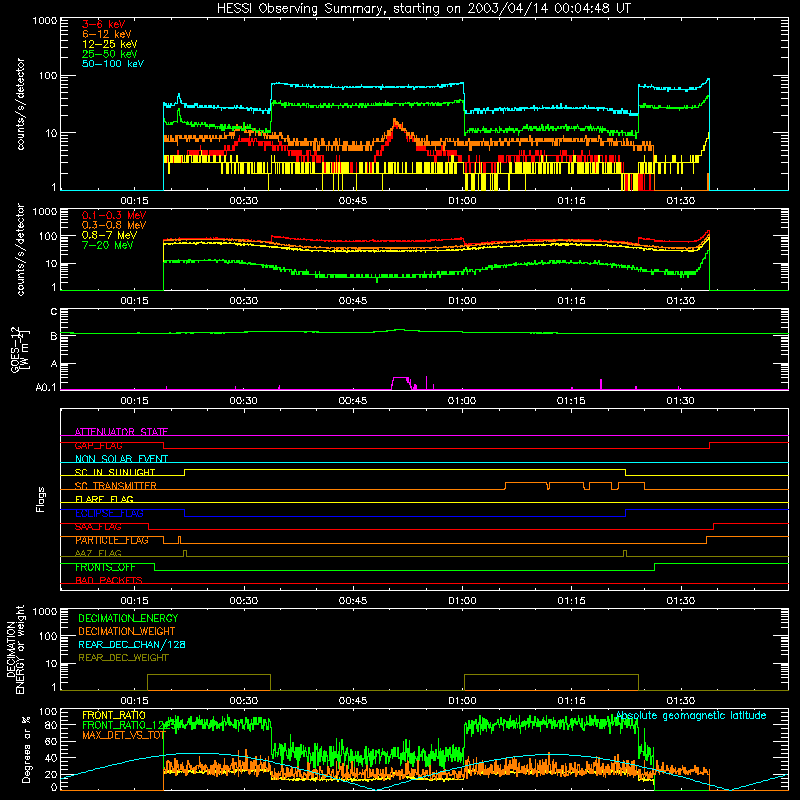The height and width of the screenshot is (800, 800).
Task: Click the REAR_DEC_CHAN/128 legend label
Action: [132, 644]
